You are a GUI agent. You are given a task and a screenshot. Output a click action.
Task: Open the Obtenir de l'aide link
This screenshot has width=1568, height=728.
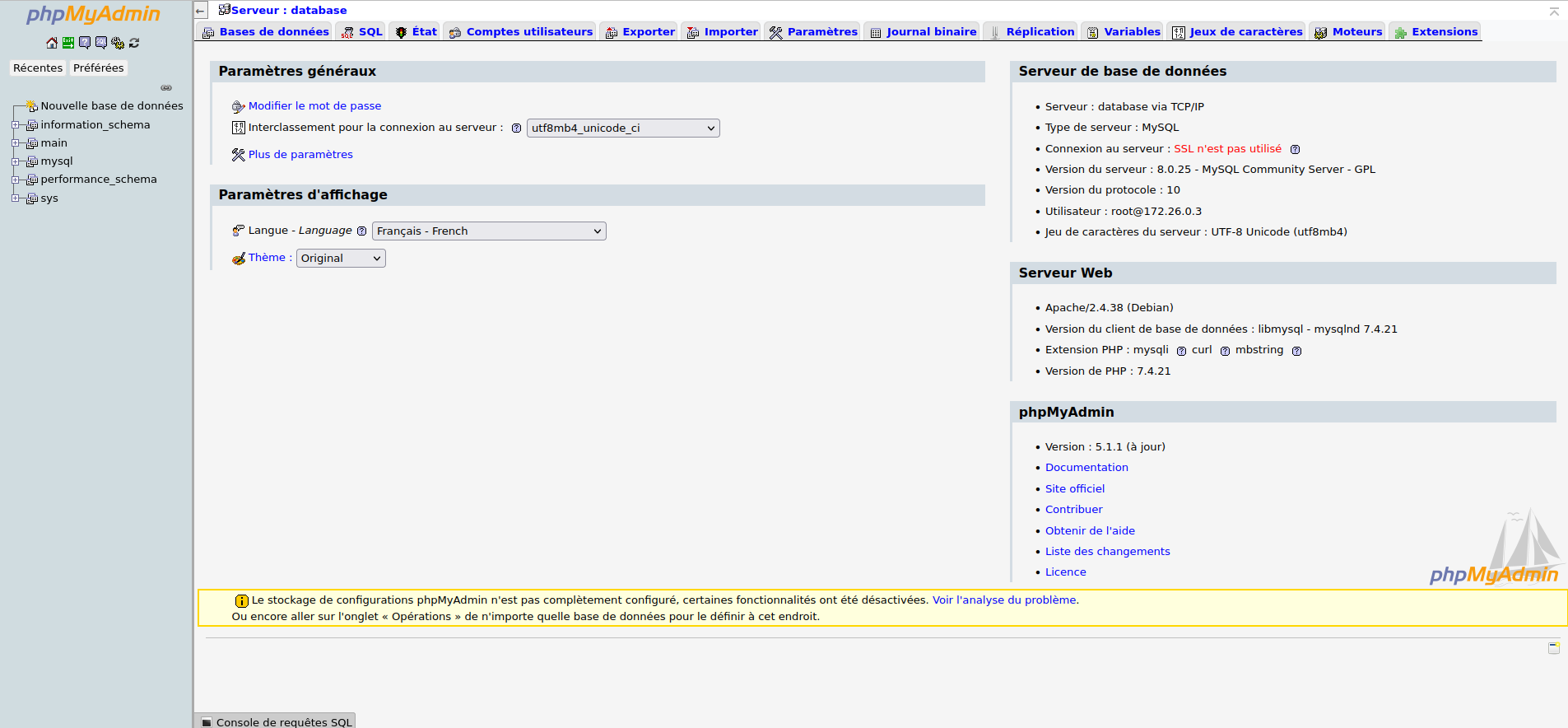tap(1090, 531)
